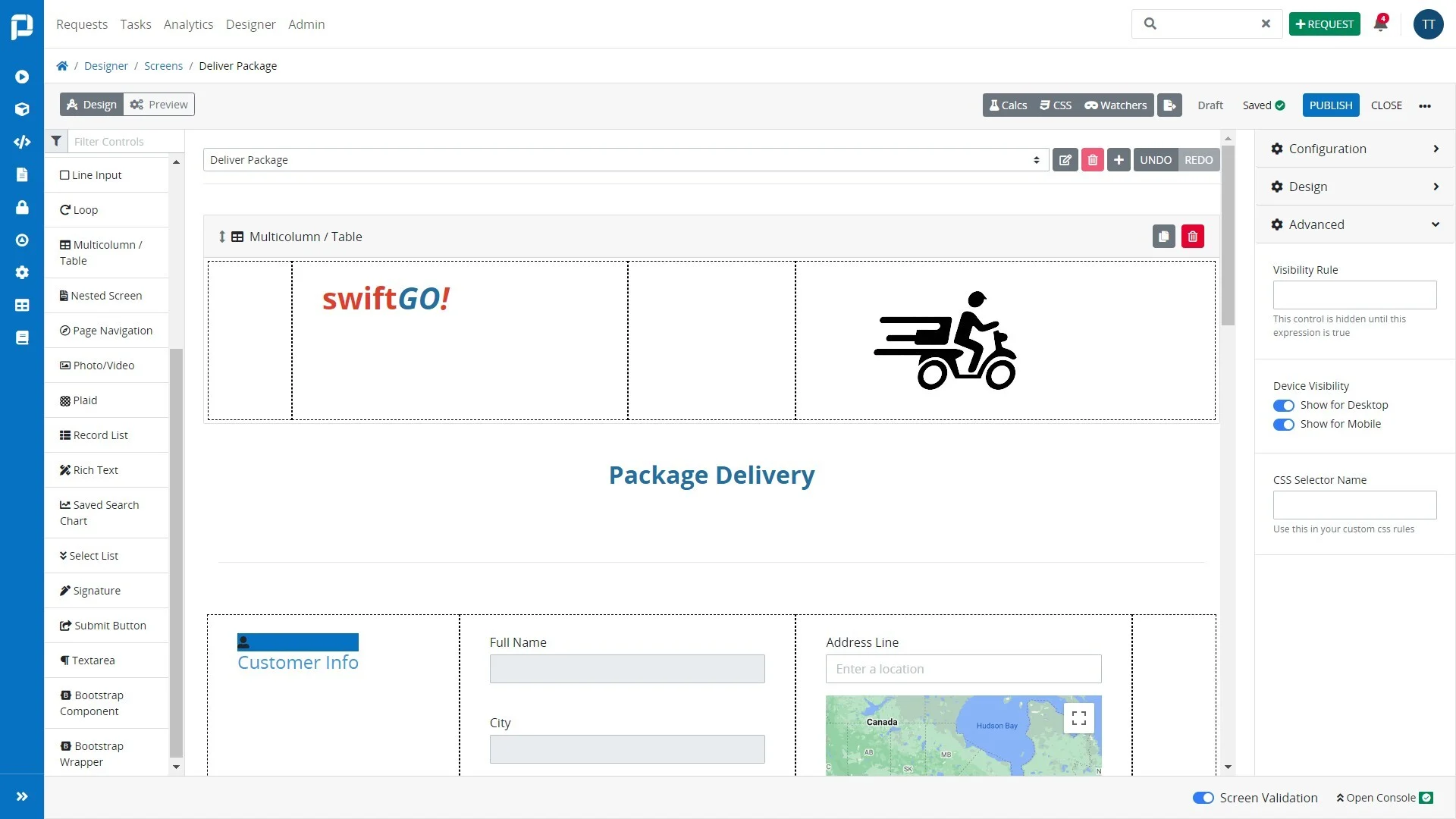The image size is (1456, 819).
Task: Disable Show for Desktop toggle
Action: (x=1283, y=406)
